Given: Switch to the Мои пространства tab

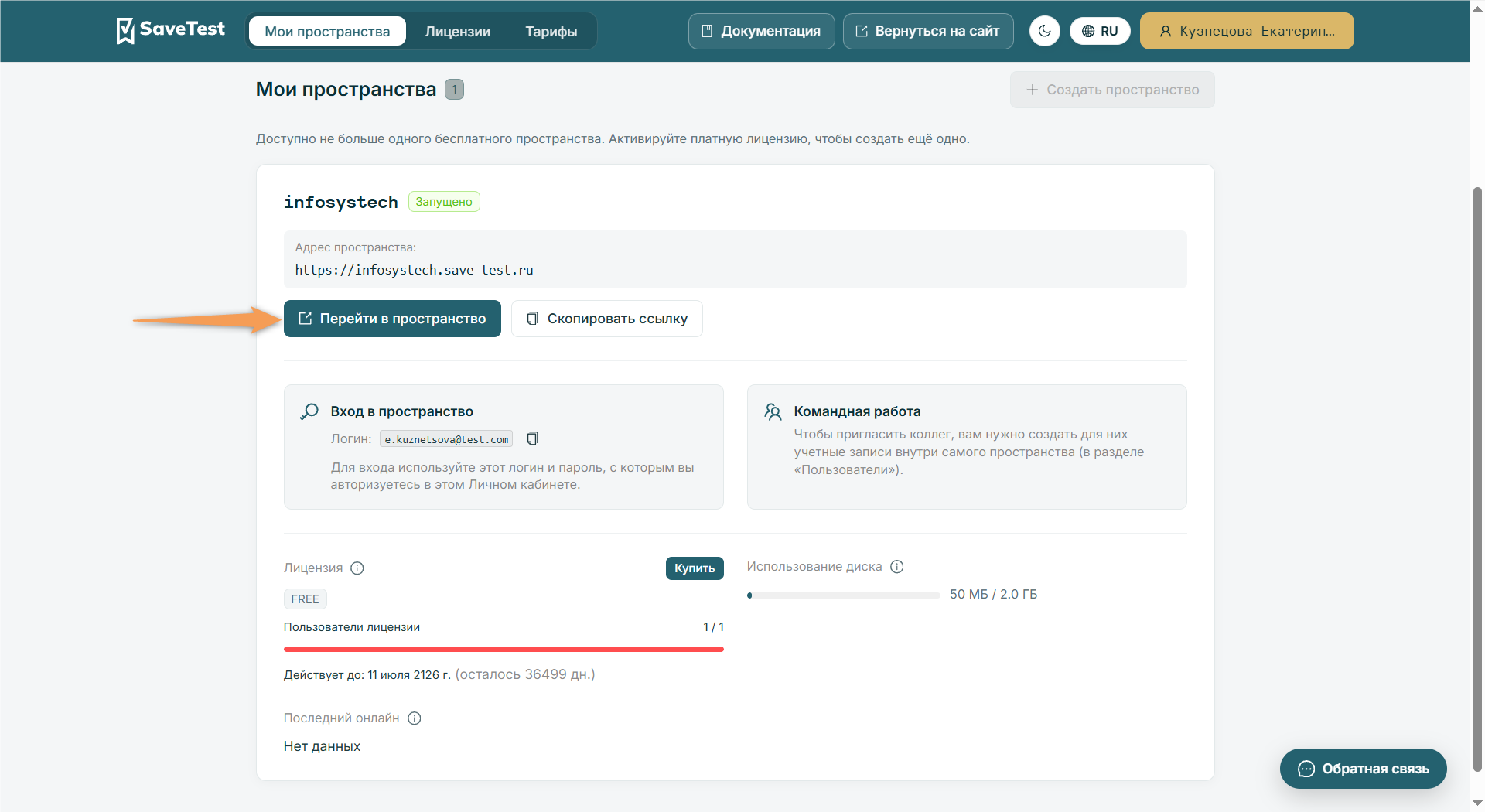Looking at the screenshot, I should [x=327, y=31].
